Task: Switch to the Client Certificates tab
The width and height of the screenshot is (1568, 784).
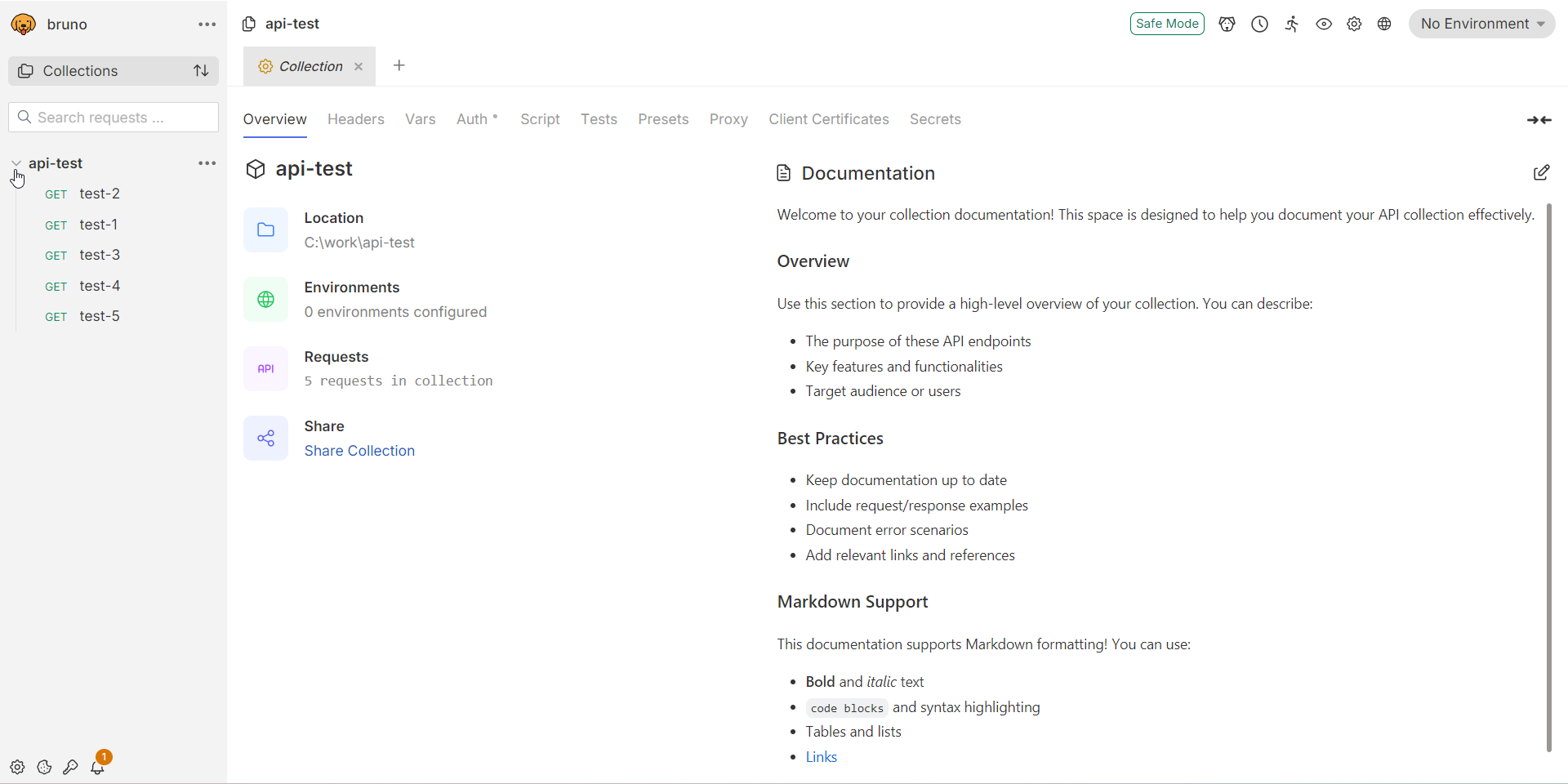Action: click(828, 119)
